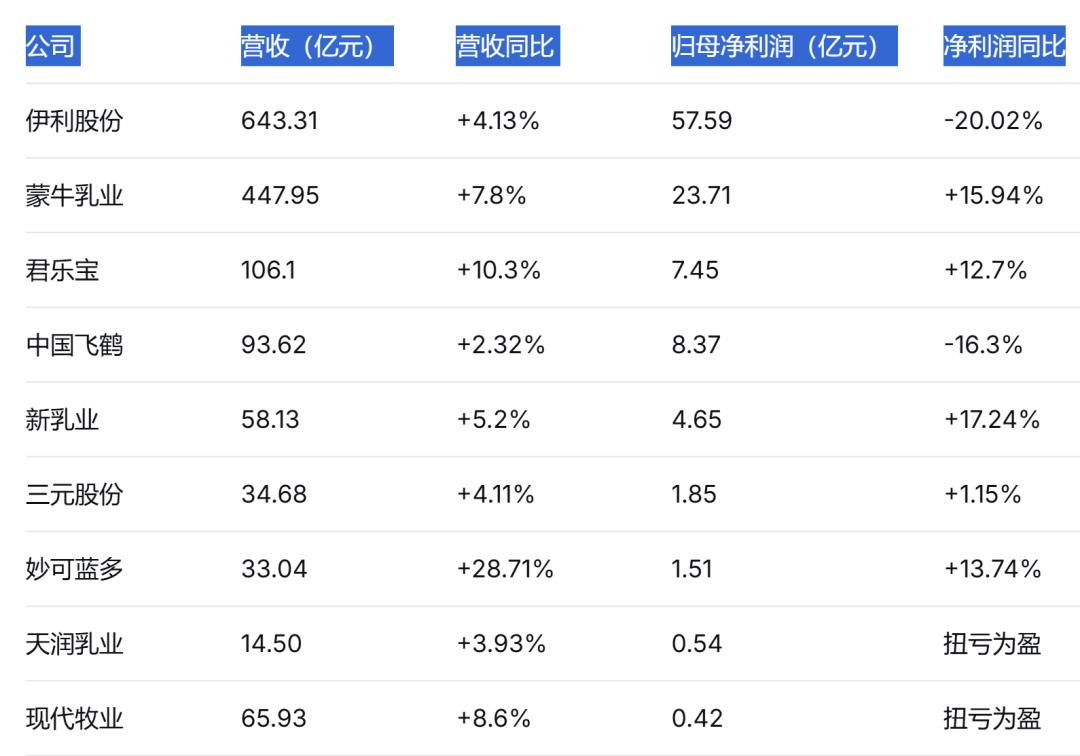Select the 营收（亿元） column header
The image size is (1080, 756).
pyautogui.click(x=317, y=46)
